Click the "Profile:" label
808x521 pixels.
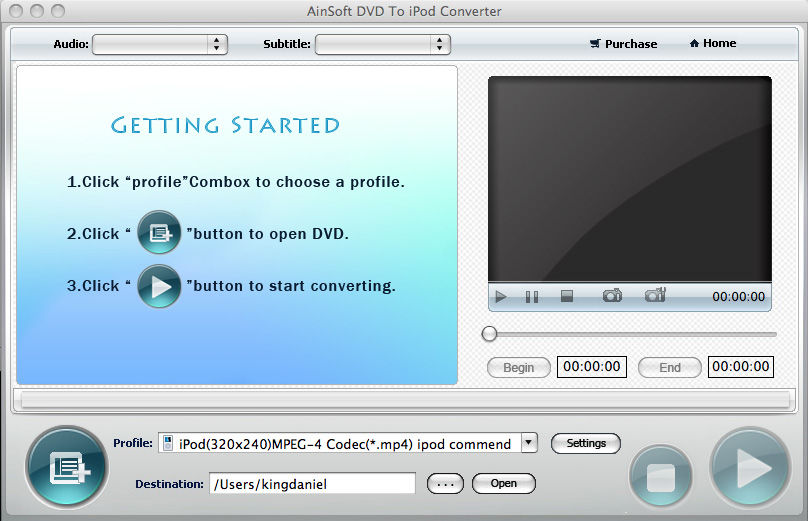tap(132, 443)
